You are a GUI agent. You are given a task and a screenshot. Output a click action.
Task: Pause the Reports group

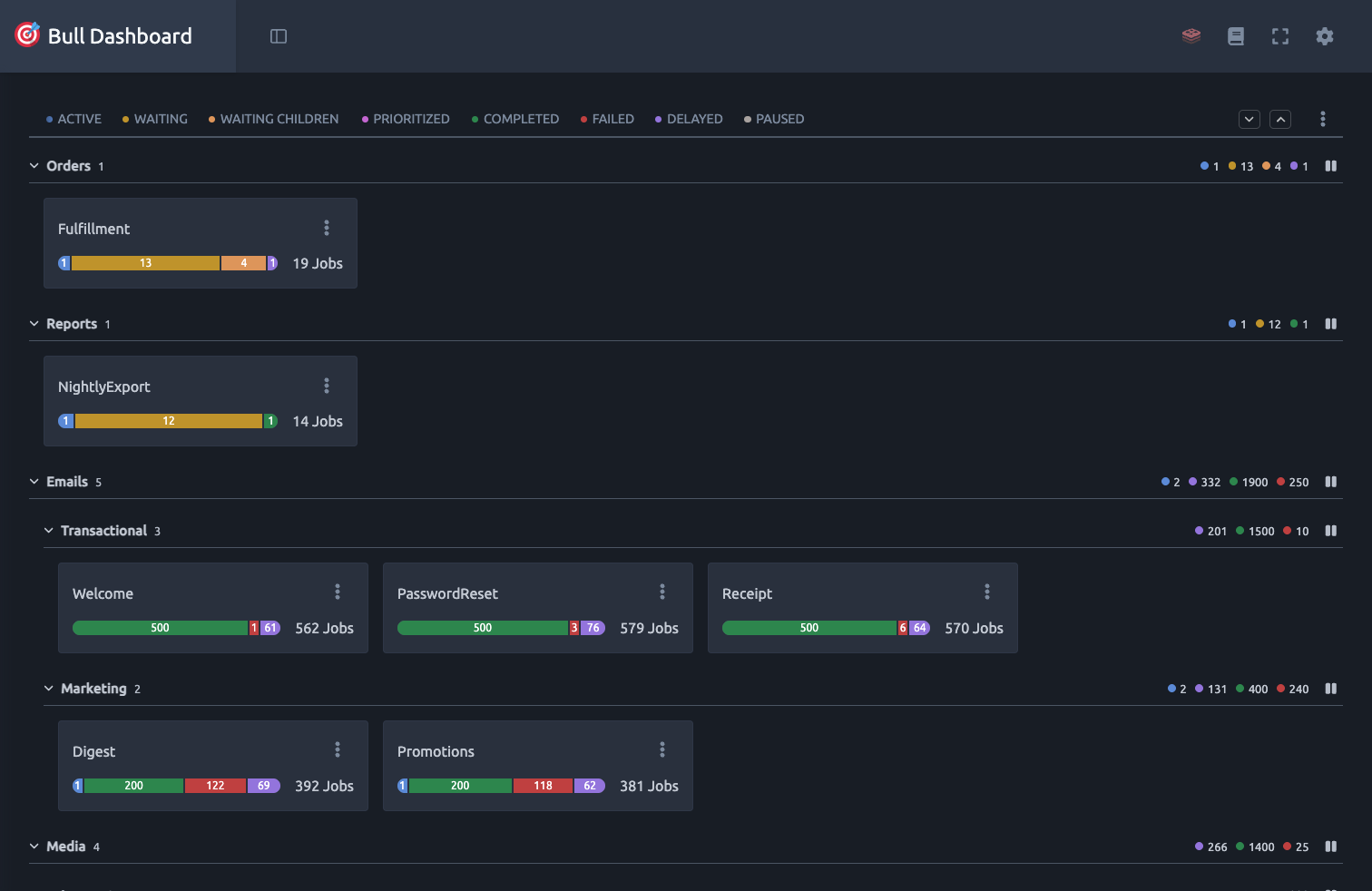pos(1331,324)
